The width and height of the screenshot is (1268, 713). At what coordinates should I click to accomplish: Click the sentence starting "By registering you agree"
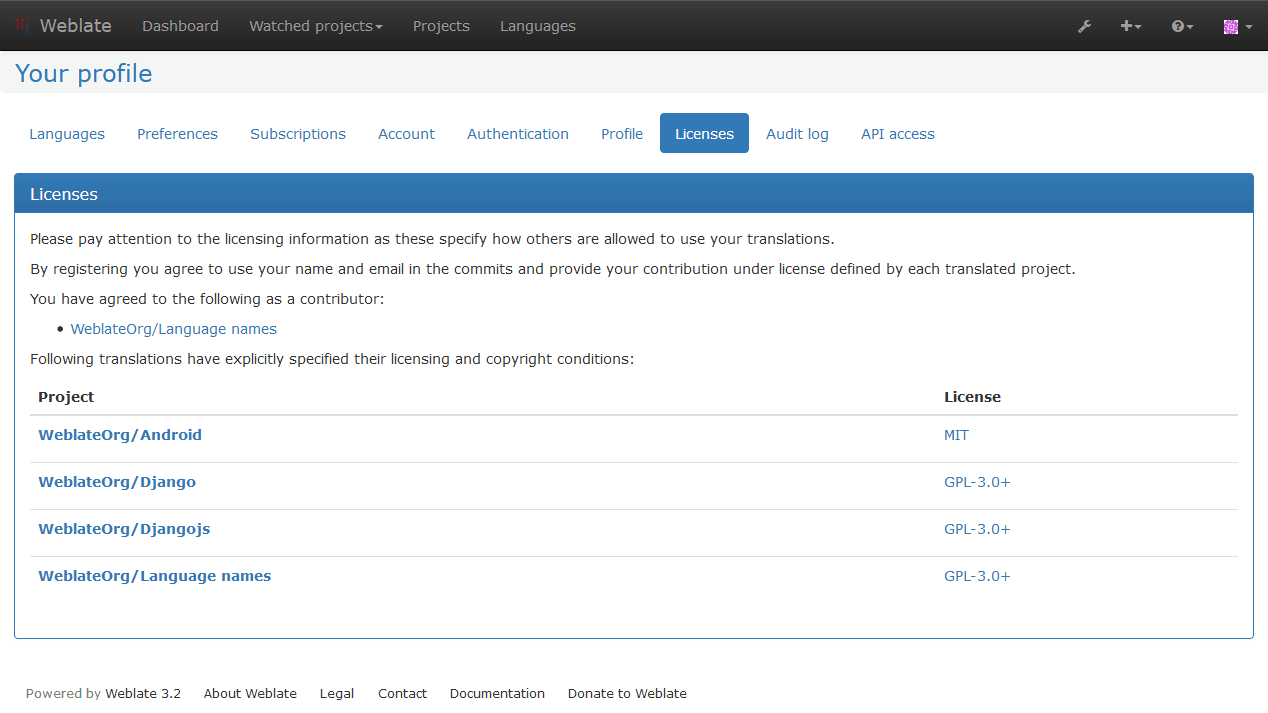[553, 269]
